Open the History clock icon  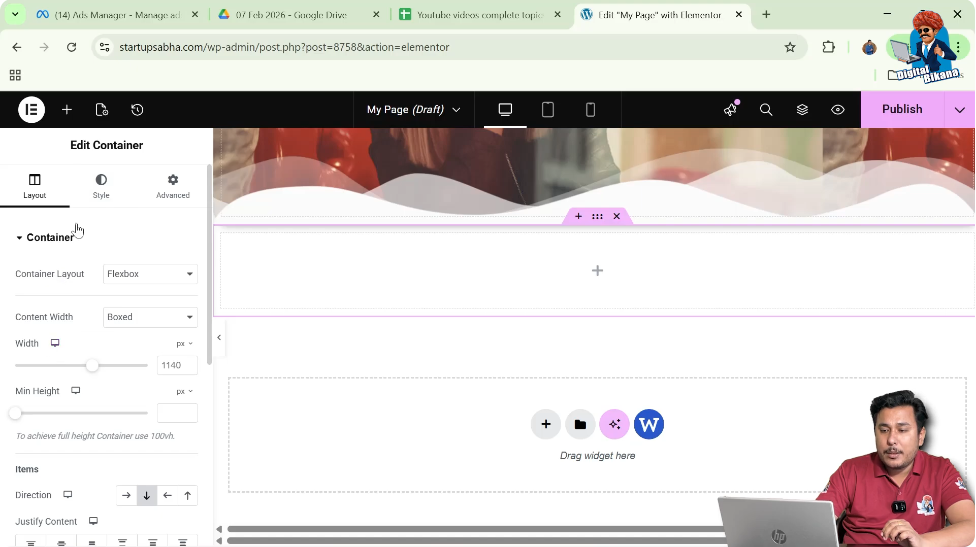pos(137,110)
